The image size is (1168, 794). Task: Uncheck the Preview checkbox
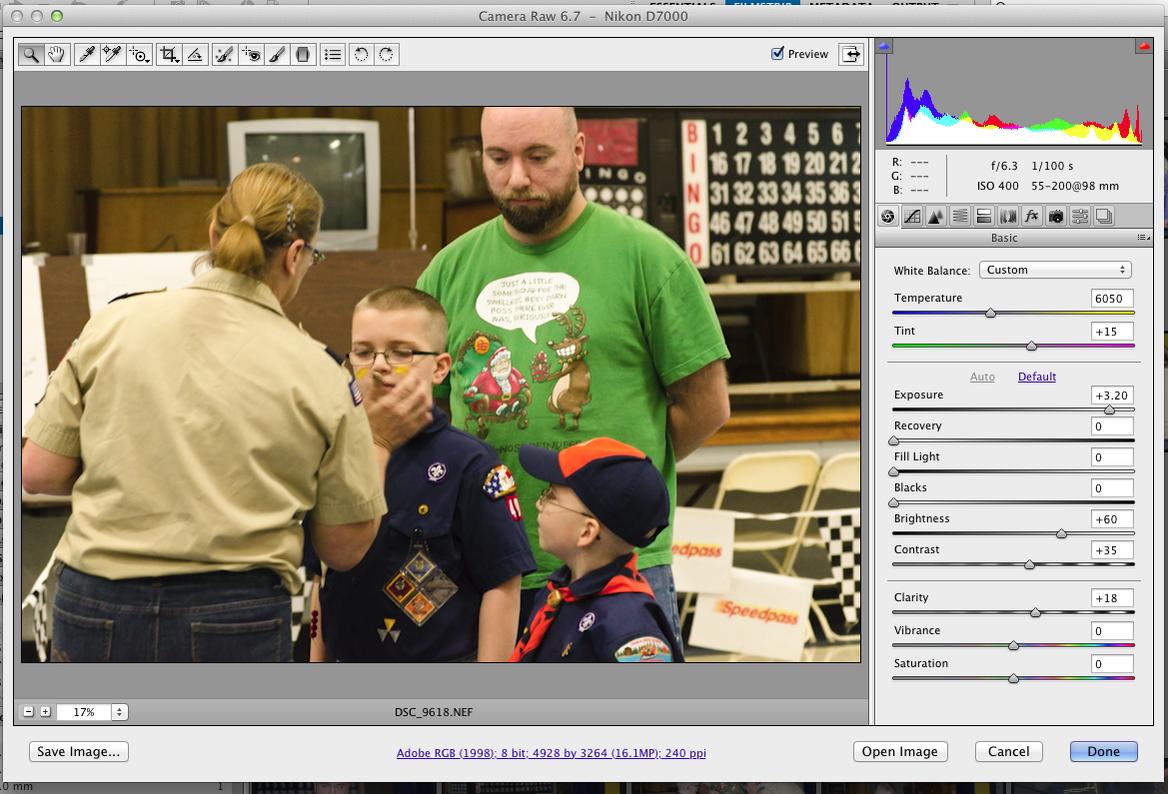[x=778, y=54]
